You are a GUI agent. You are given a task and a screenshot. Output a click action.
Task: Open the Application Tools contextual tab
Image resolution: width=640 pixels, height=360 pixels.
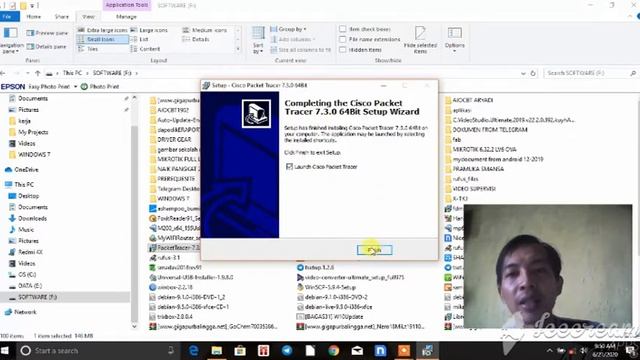[x=127, y=5]
